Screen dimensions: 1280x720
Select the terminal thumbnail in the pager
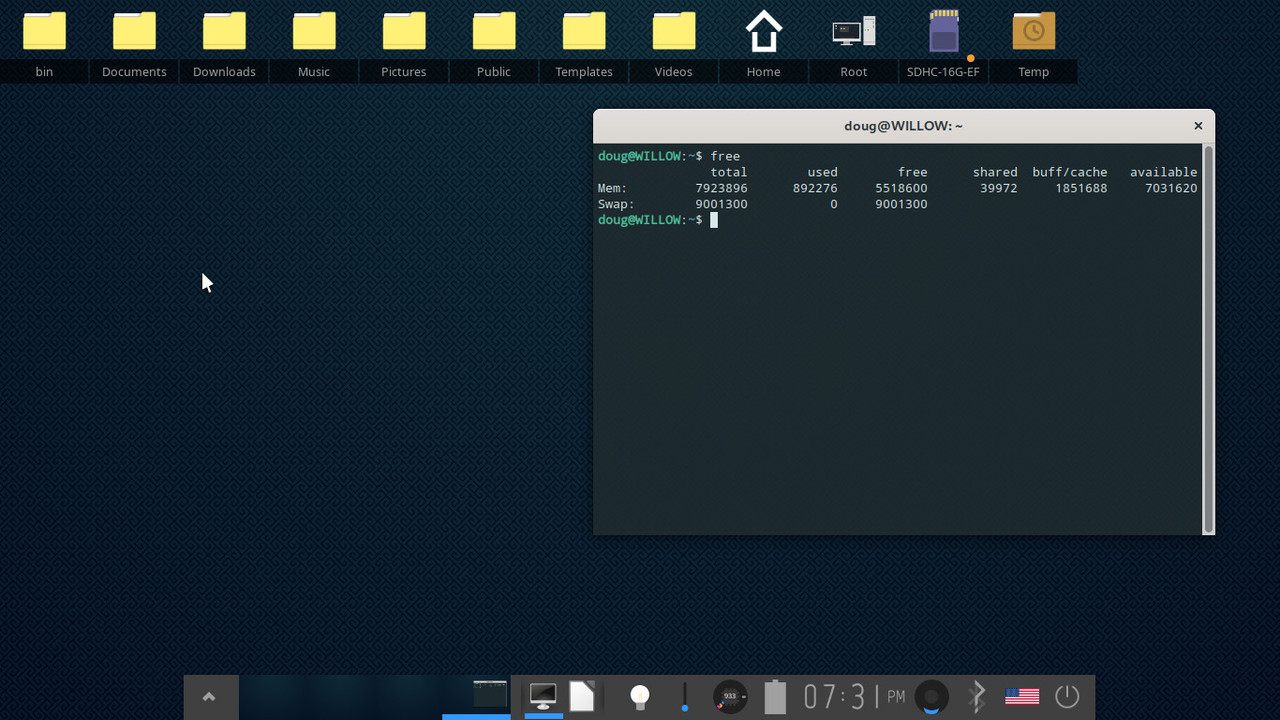click(490, 693)
